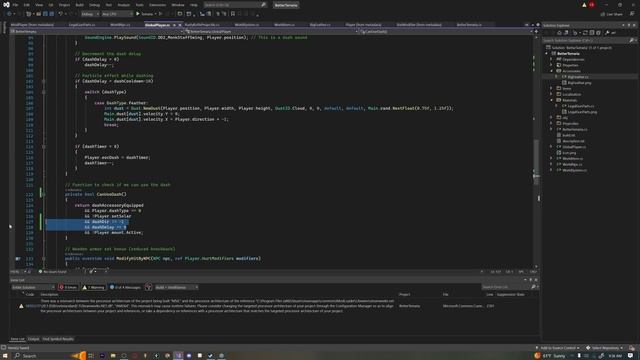This screenshot has height=360, width=640.
Task: Click Solution Explorer Properties wrench icon
Action: point(607,33)
